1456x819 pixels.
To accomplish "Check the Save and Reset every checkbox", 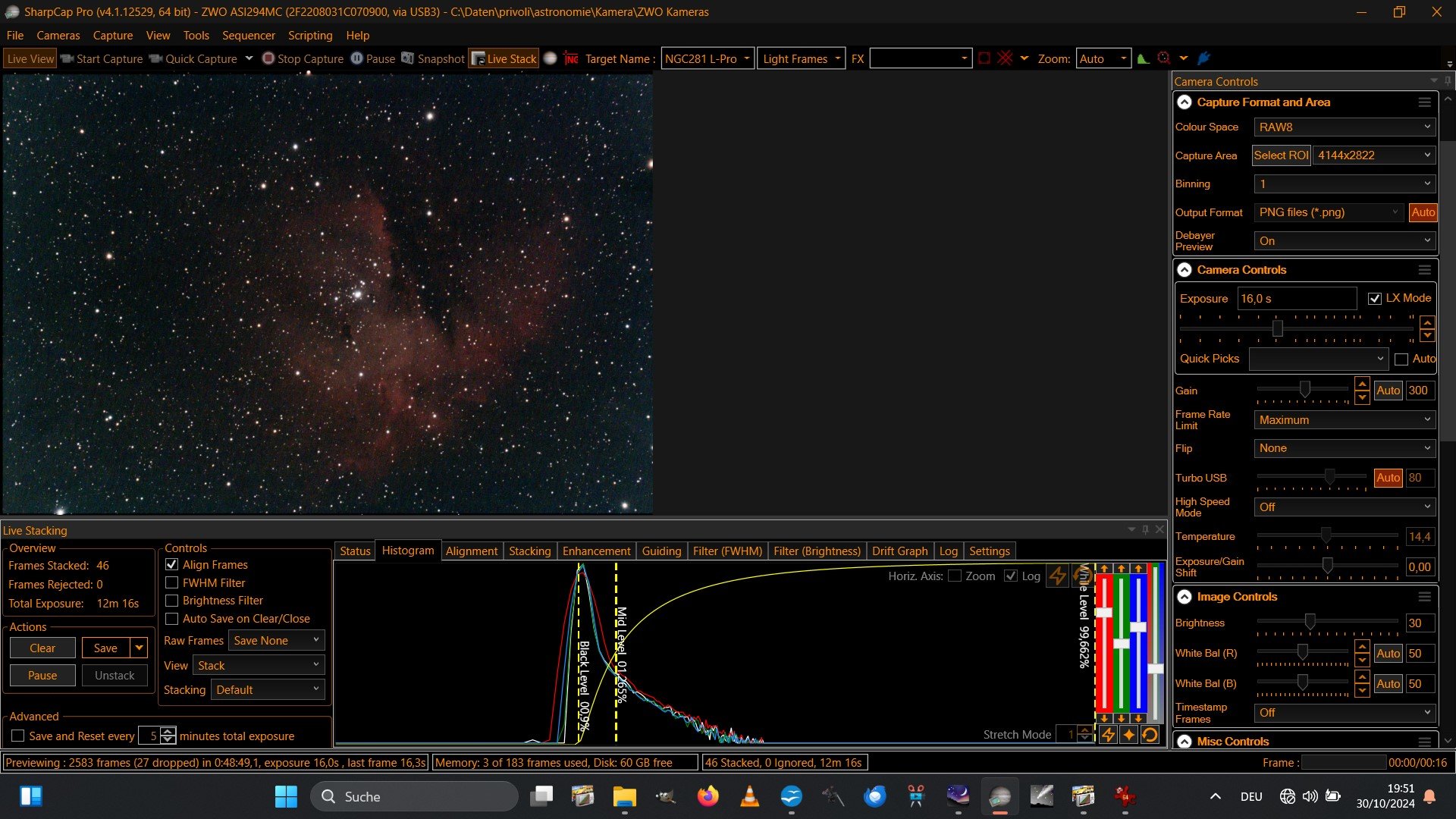I will (x=18, y=736).
